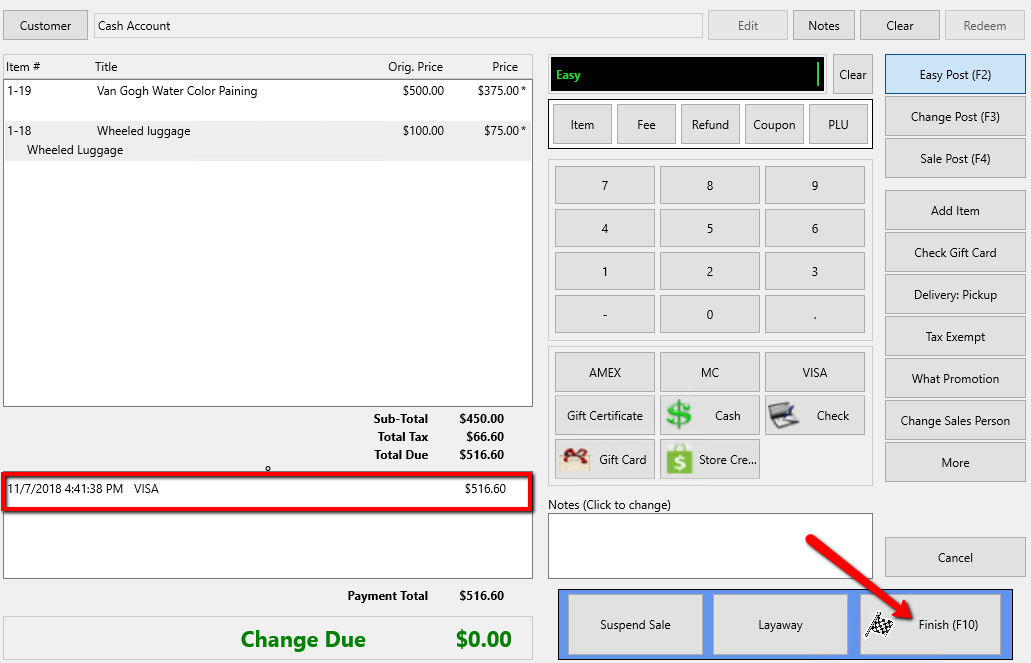Activate Easy Post (F2)

tap(955, 74)
